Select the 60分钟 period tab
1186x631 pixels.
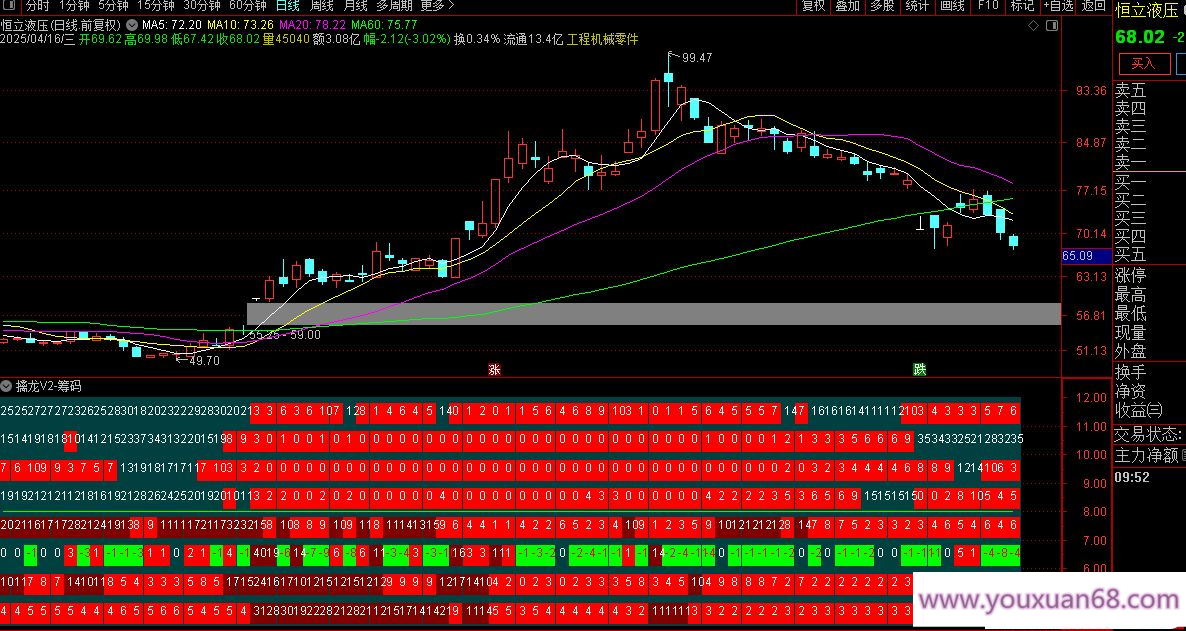[x=247, y=6]
